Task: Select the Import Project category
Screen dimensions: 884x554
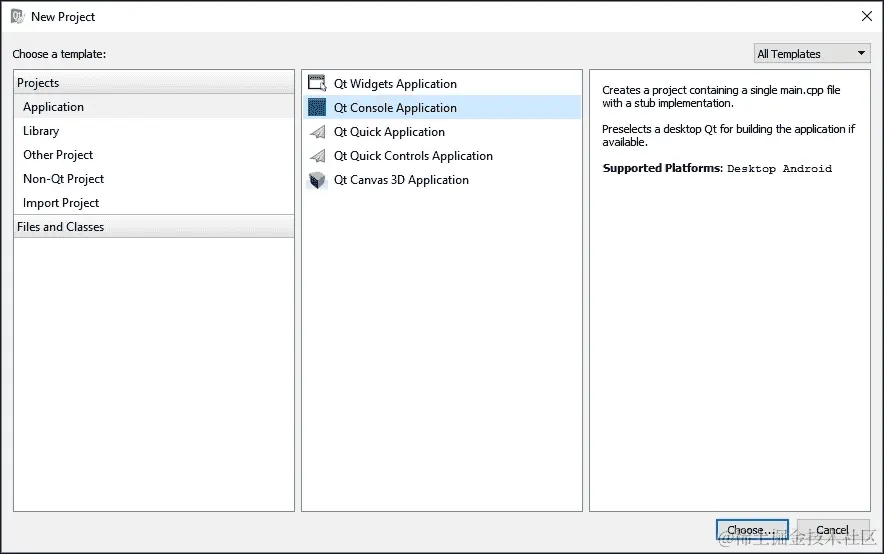Action: click(154, 203)
